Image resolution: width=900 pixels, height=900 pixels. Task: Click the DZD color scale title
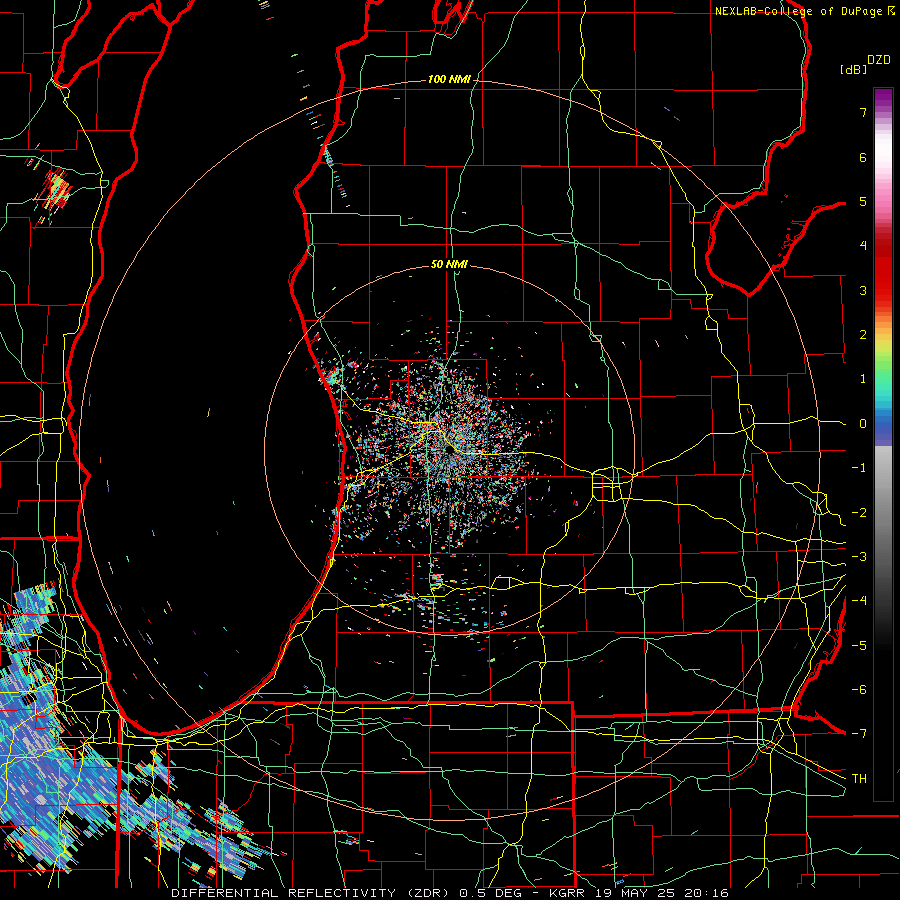point(879,60)
